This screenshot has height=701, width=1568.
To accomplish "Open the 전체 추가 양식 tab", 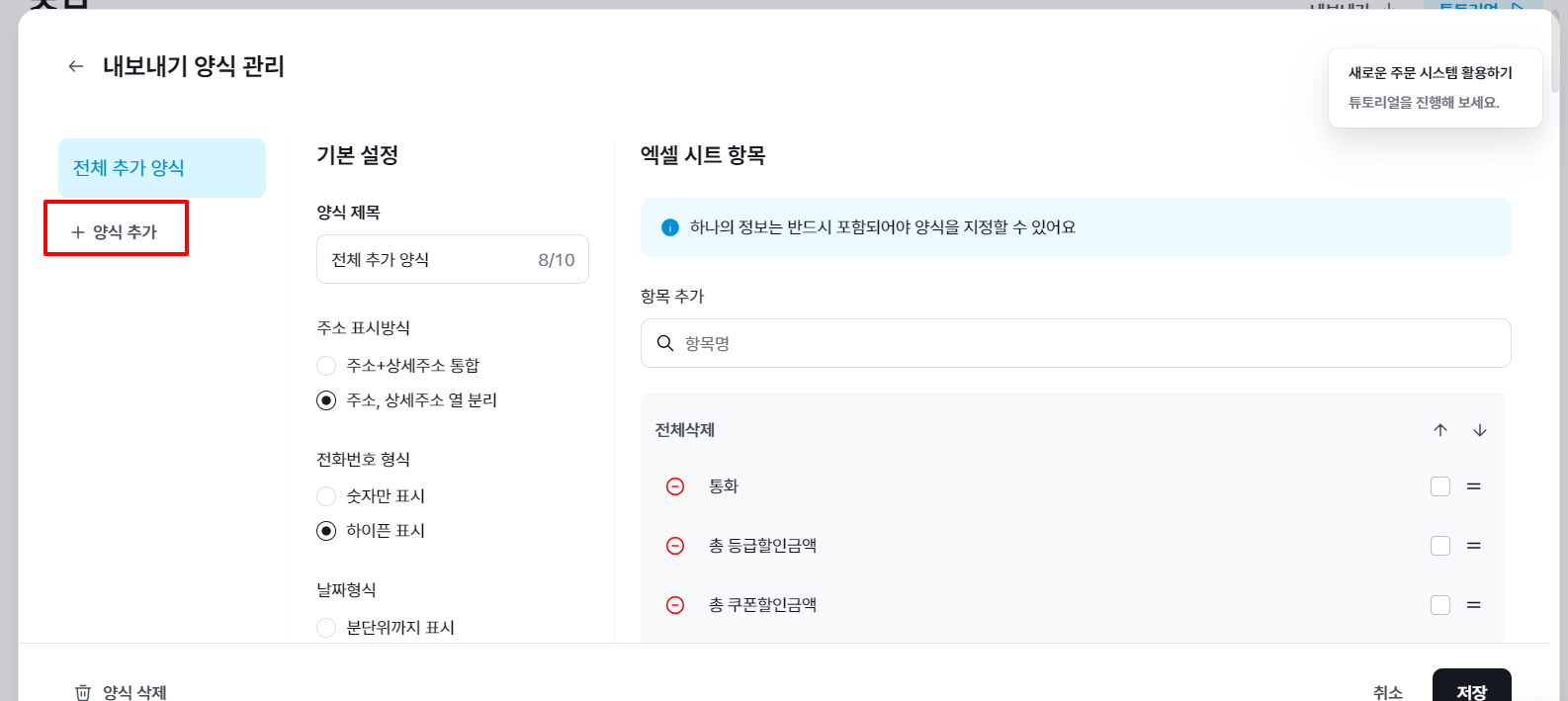I will point(162,168).
